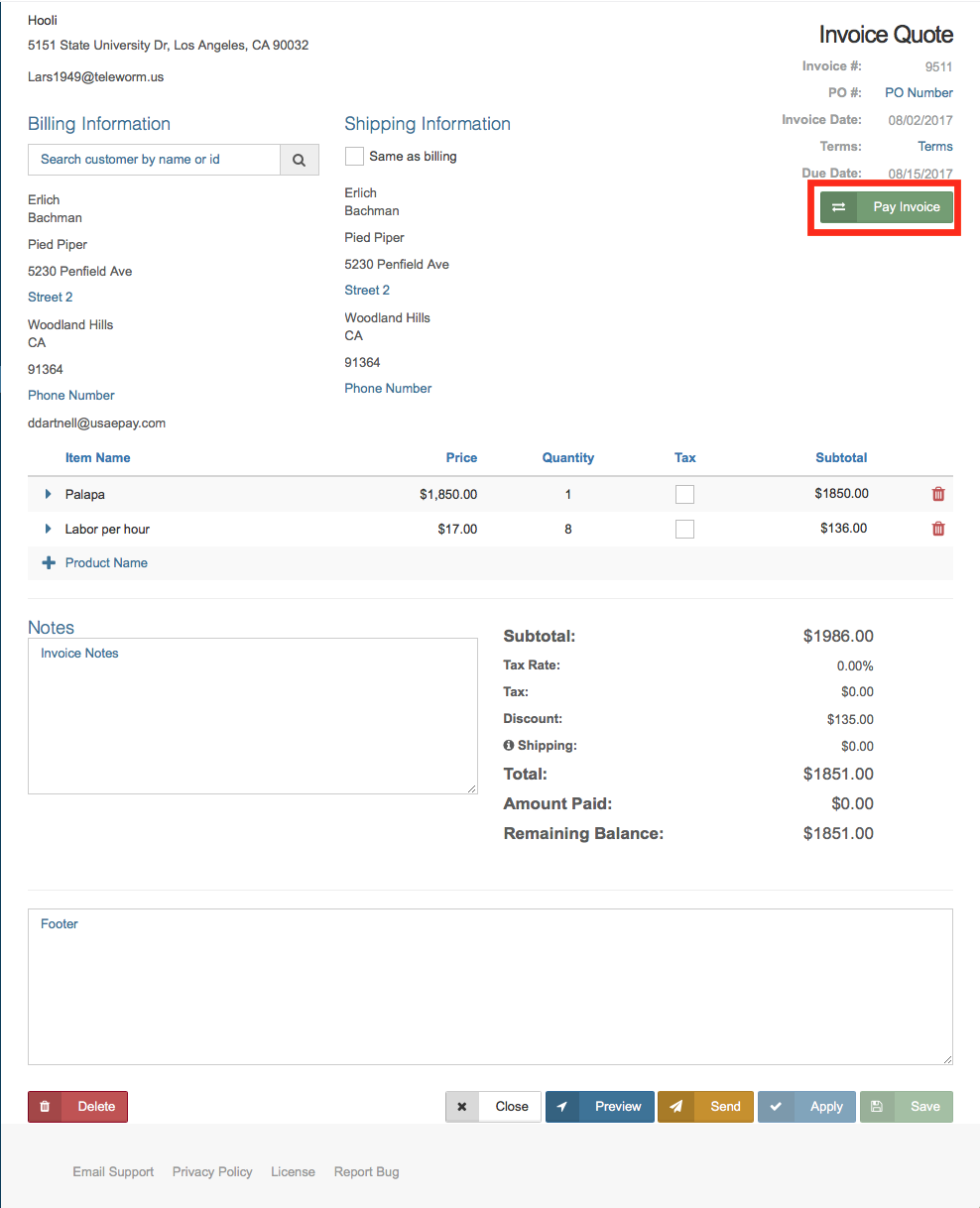This screenshot has height=1208, width=980.
Task: Click the plus icon to add product
Action: (49, 562)
